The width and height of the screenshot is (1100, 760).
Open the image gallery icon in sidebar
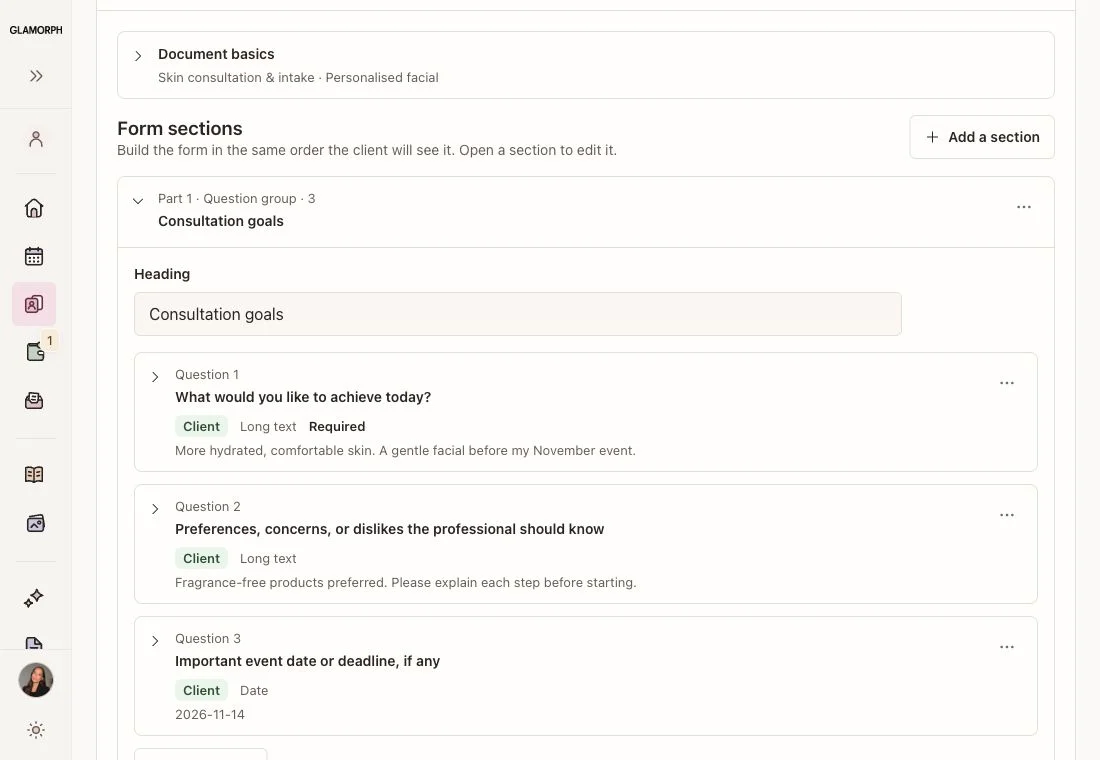(x=35, y=524)
